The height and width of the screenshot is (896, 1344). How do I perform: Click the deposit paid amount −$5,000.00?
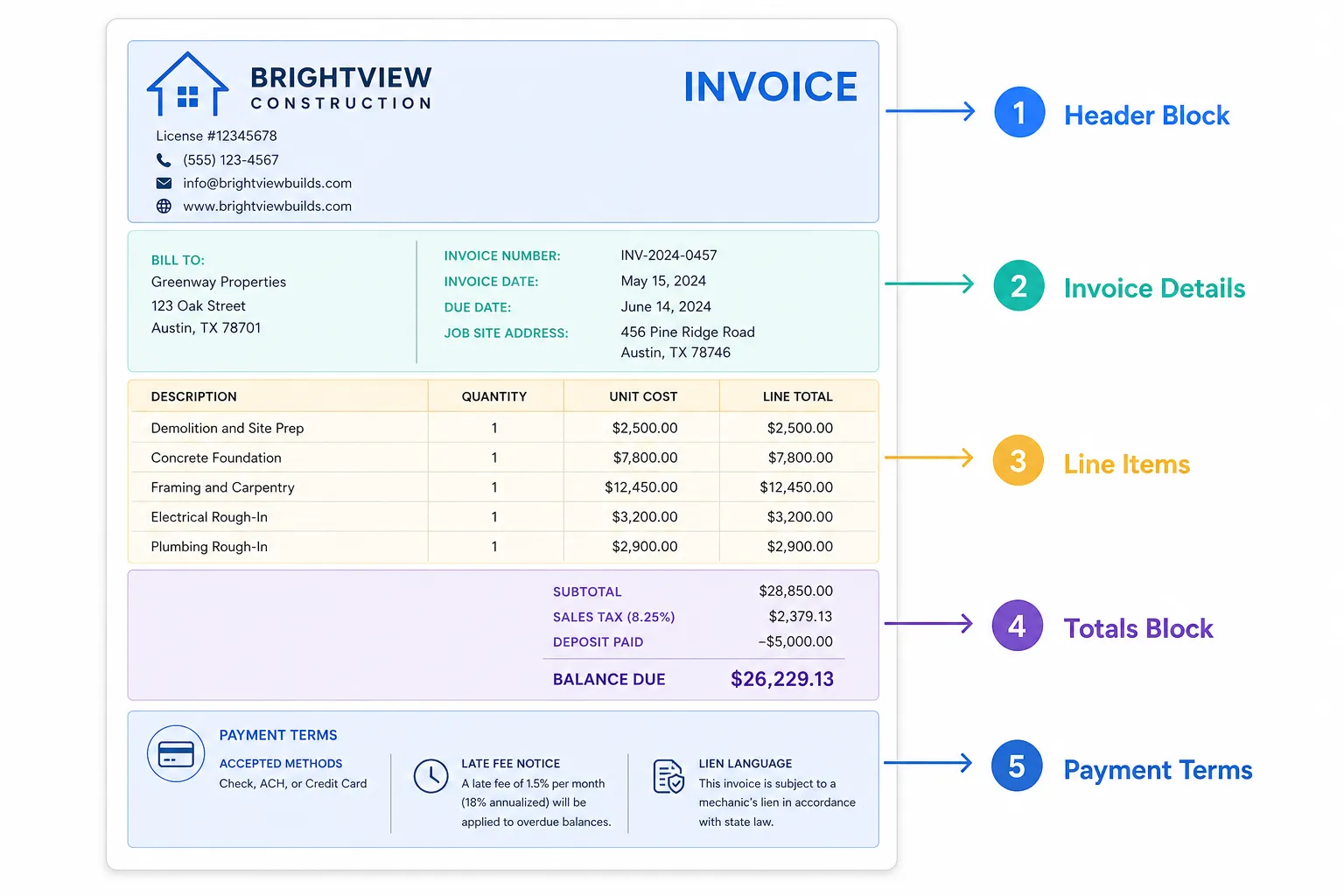(795, 642)
